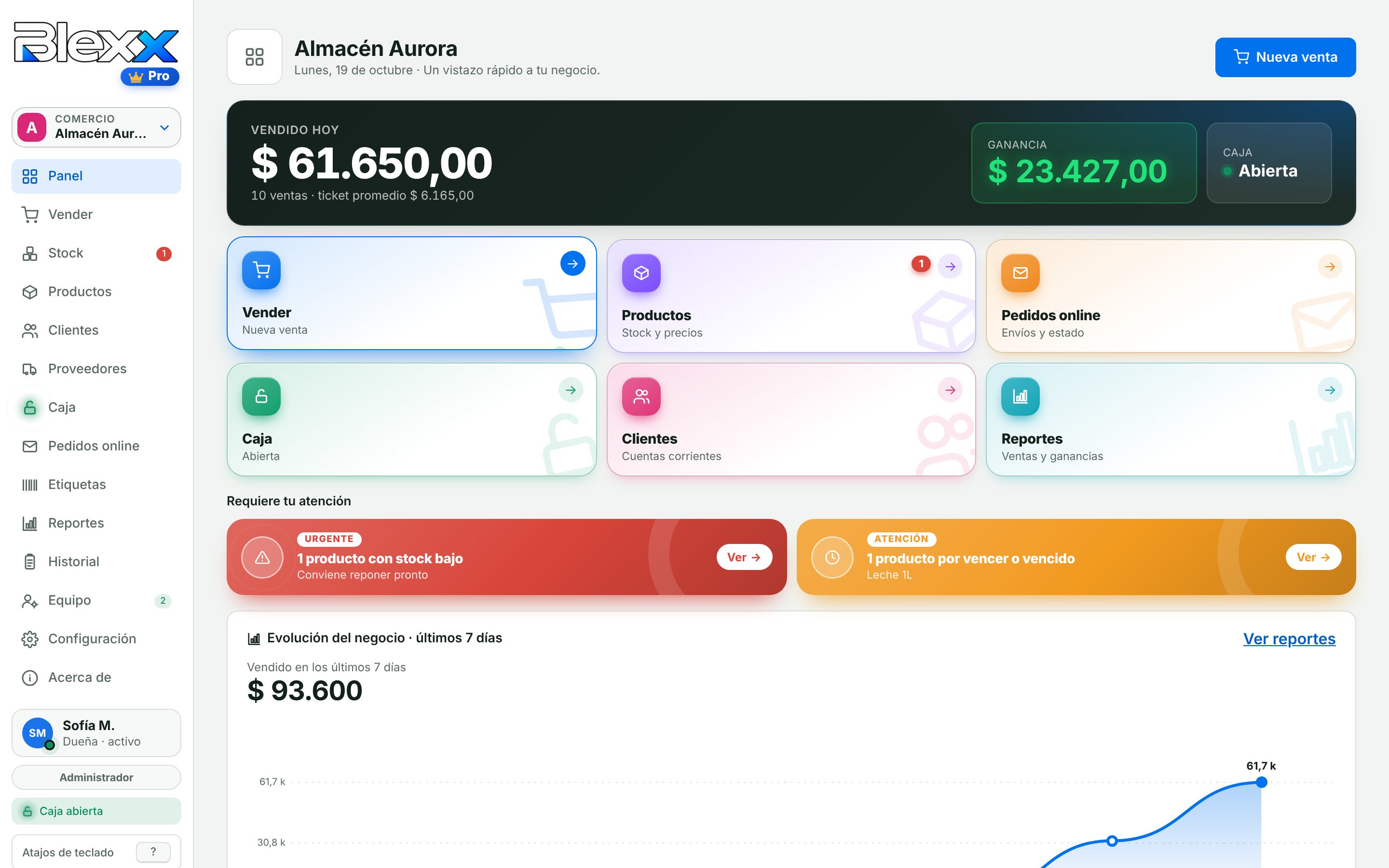
Task: Open Stock section in sidebar
Action: tap(96, 253)
